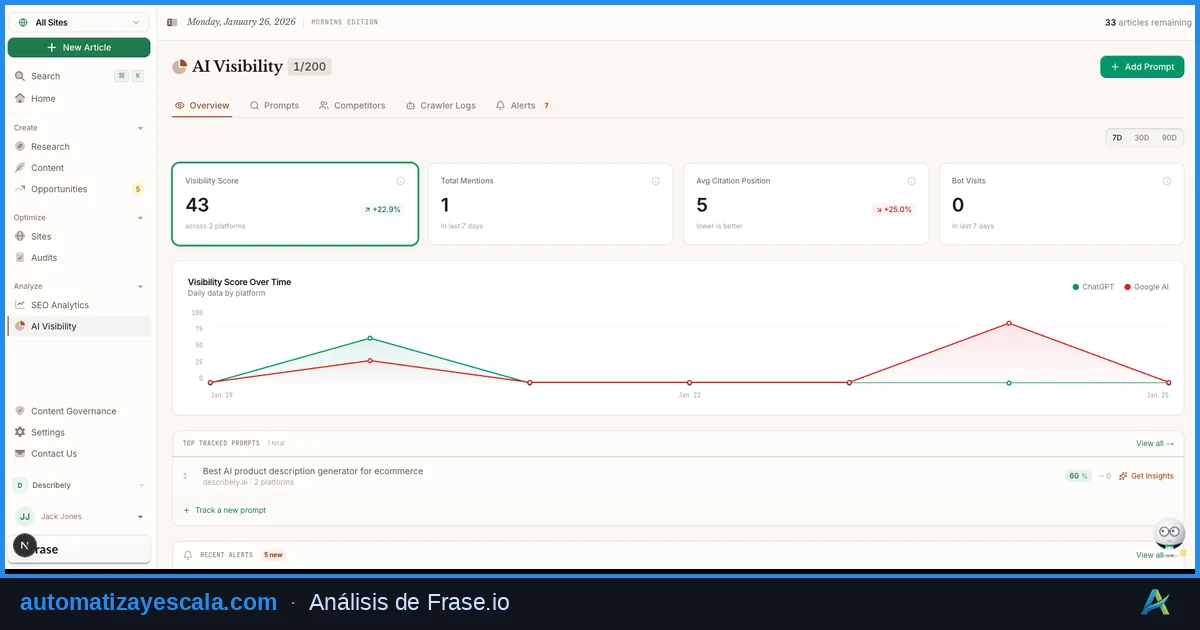Click the +22.9% change badge
This screenshot has height=630, width=1200.
382,209
